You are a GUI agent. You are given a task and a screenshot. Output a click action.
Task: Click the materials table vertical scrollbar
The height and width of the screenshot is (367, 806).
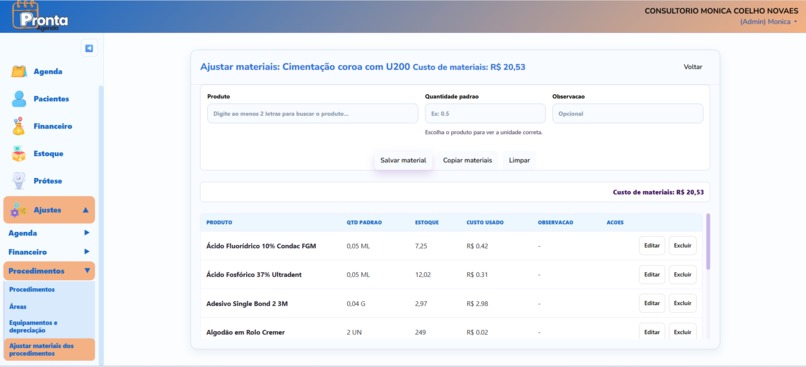pos(708,242)
